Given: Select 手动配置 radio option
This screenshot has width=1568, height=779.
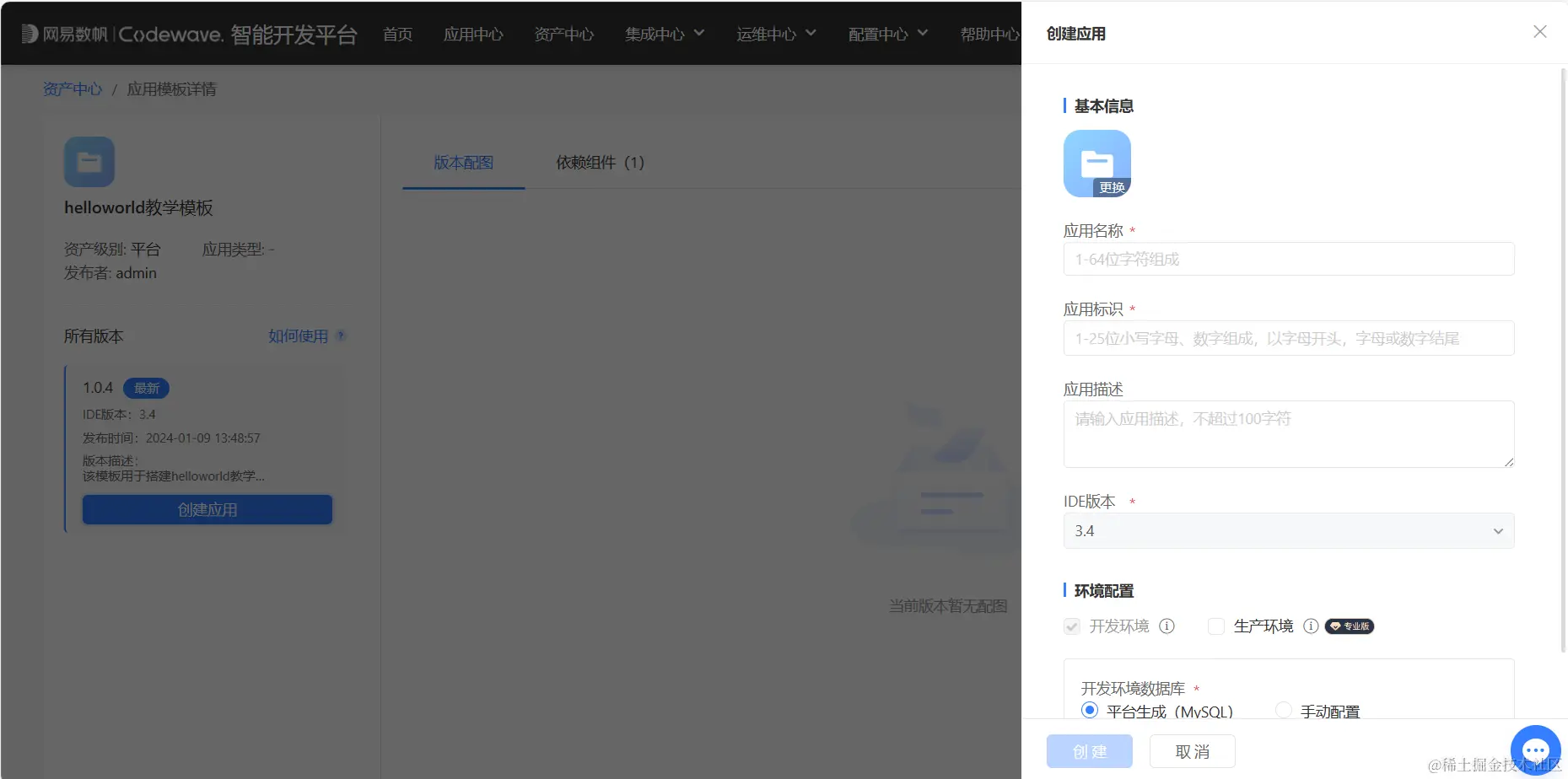Looking at the screenshot, I should click(1284, 710).
